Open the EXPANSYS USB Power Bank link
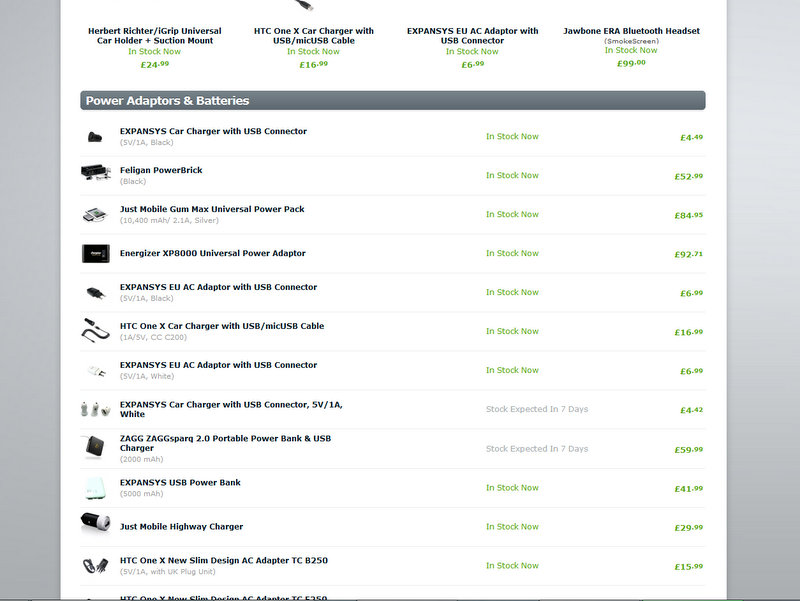 pos(180,483)
